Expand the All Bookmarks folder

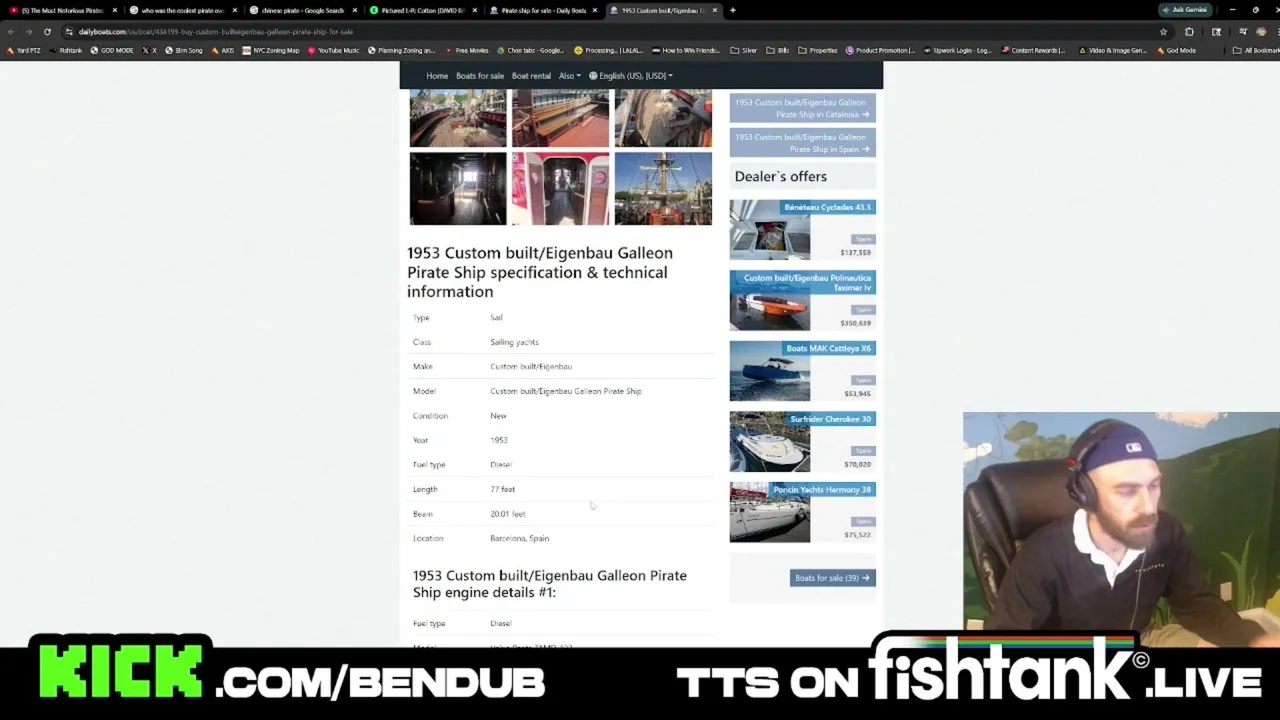[x=1255, y=50]
